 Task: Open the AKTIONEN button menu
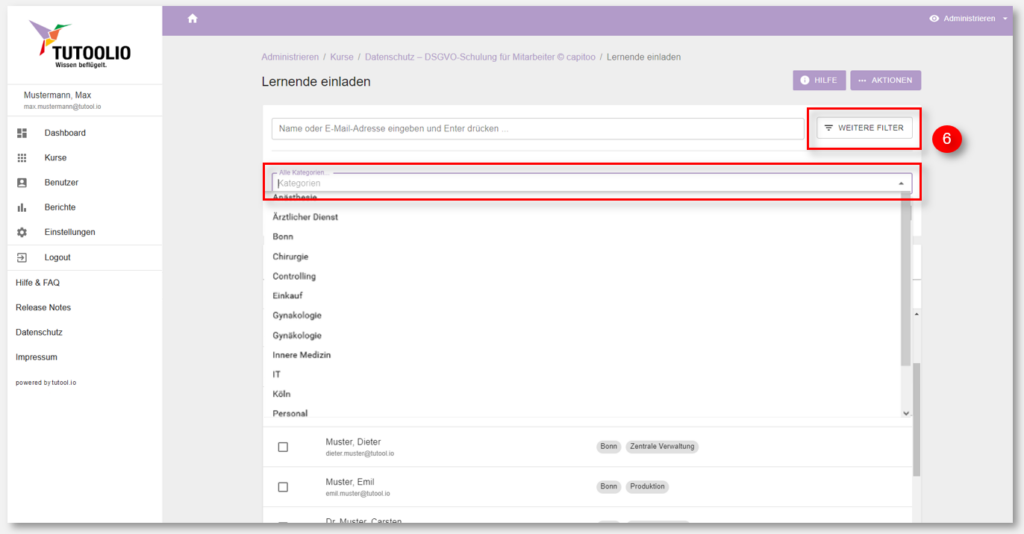pyautogui.click(x=885, y=80)
